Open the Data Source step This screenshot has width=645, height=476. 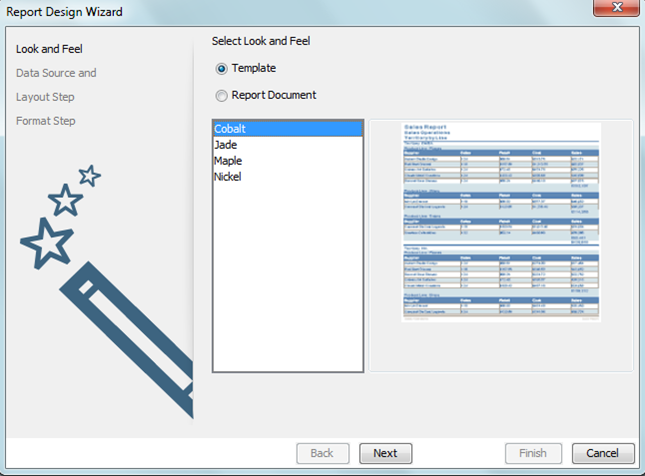[56, 73]
